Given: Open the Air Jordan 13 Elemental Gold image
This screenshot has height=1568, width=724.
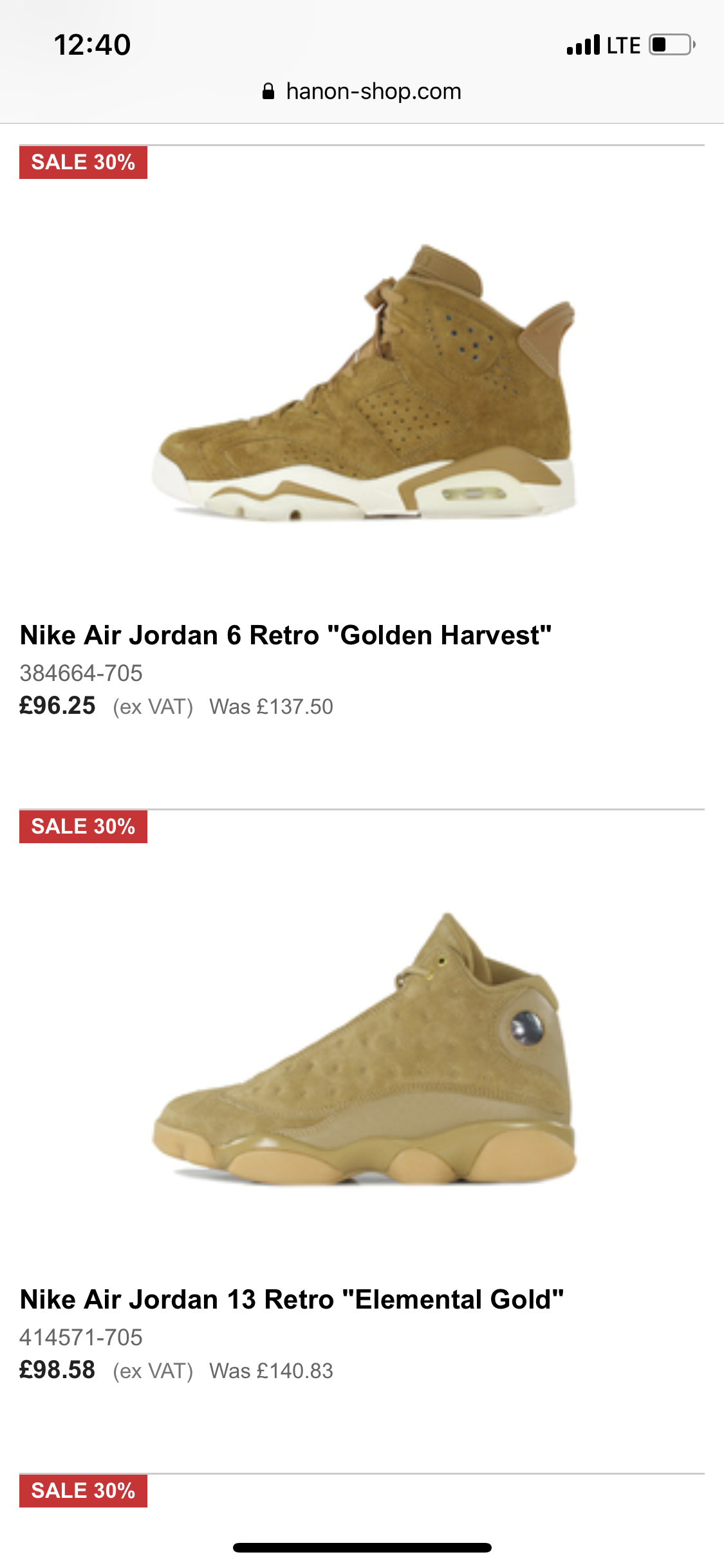Looking at the screenshot, I should [364, 1049].
